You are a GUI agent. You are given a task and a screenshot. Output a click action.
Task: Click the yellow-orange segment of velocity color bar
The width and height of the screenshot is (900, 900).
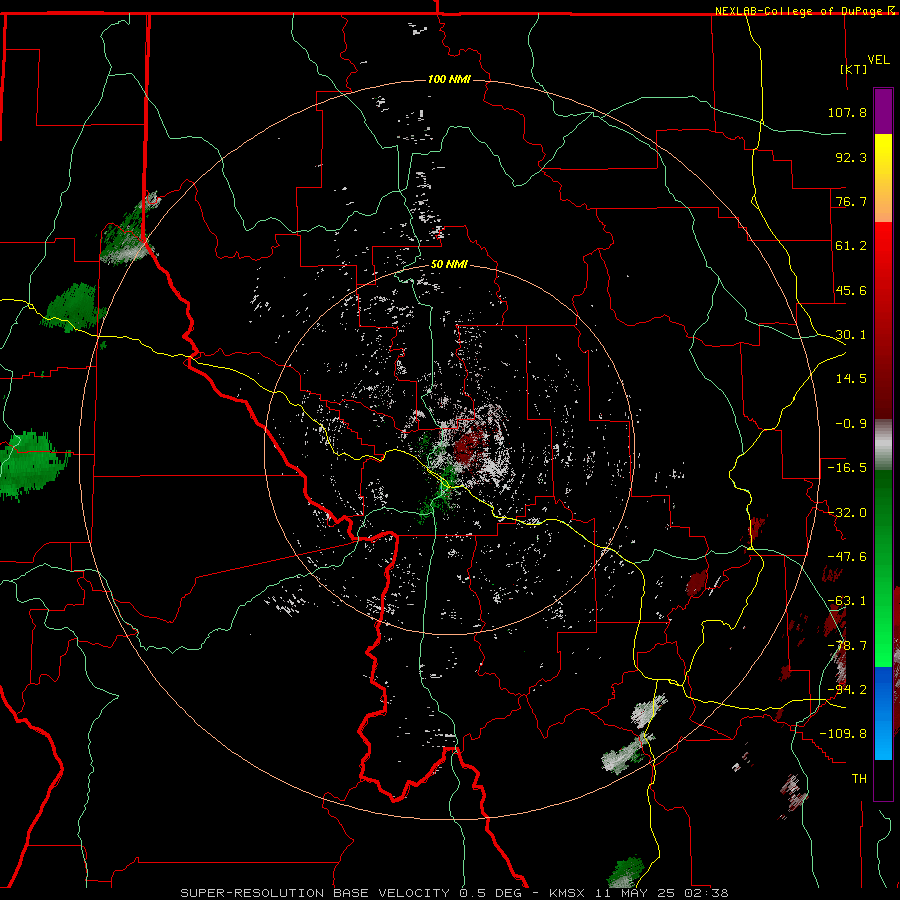pyautogui.click(x=883, y=178)
